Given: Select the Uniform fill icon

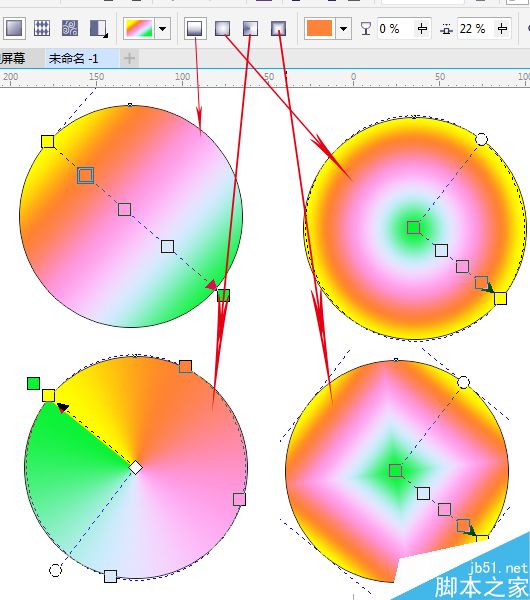Looking at the screenshot, I should pyautogui.click(x=15, y=28).
